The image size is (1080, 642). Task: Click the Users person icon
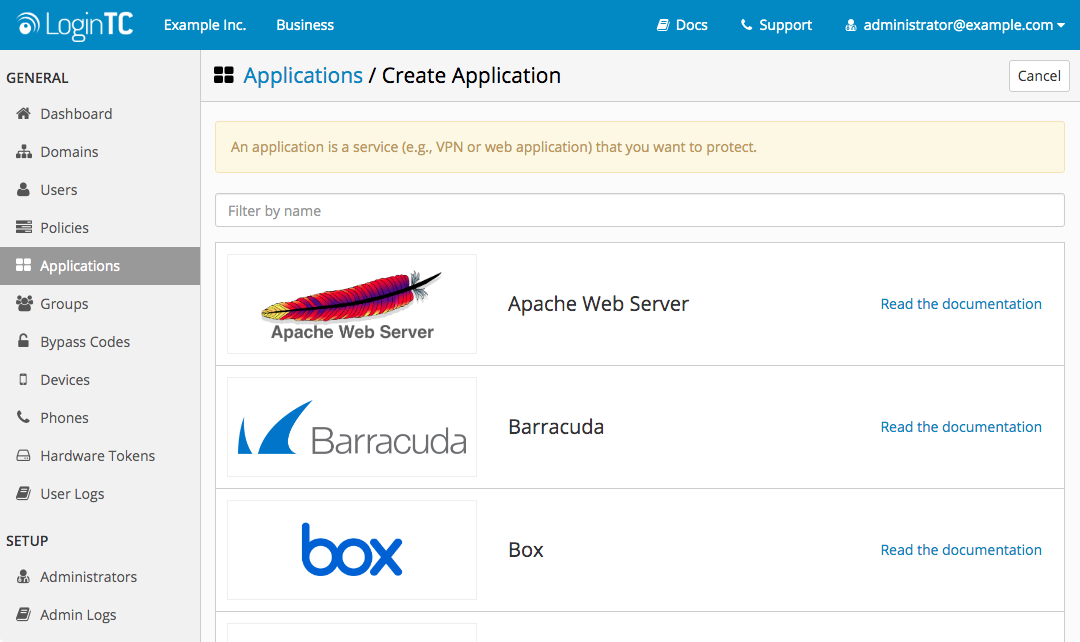[23, 189]
